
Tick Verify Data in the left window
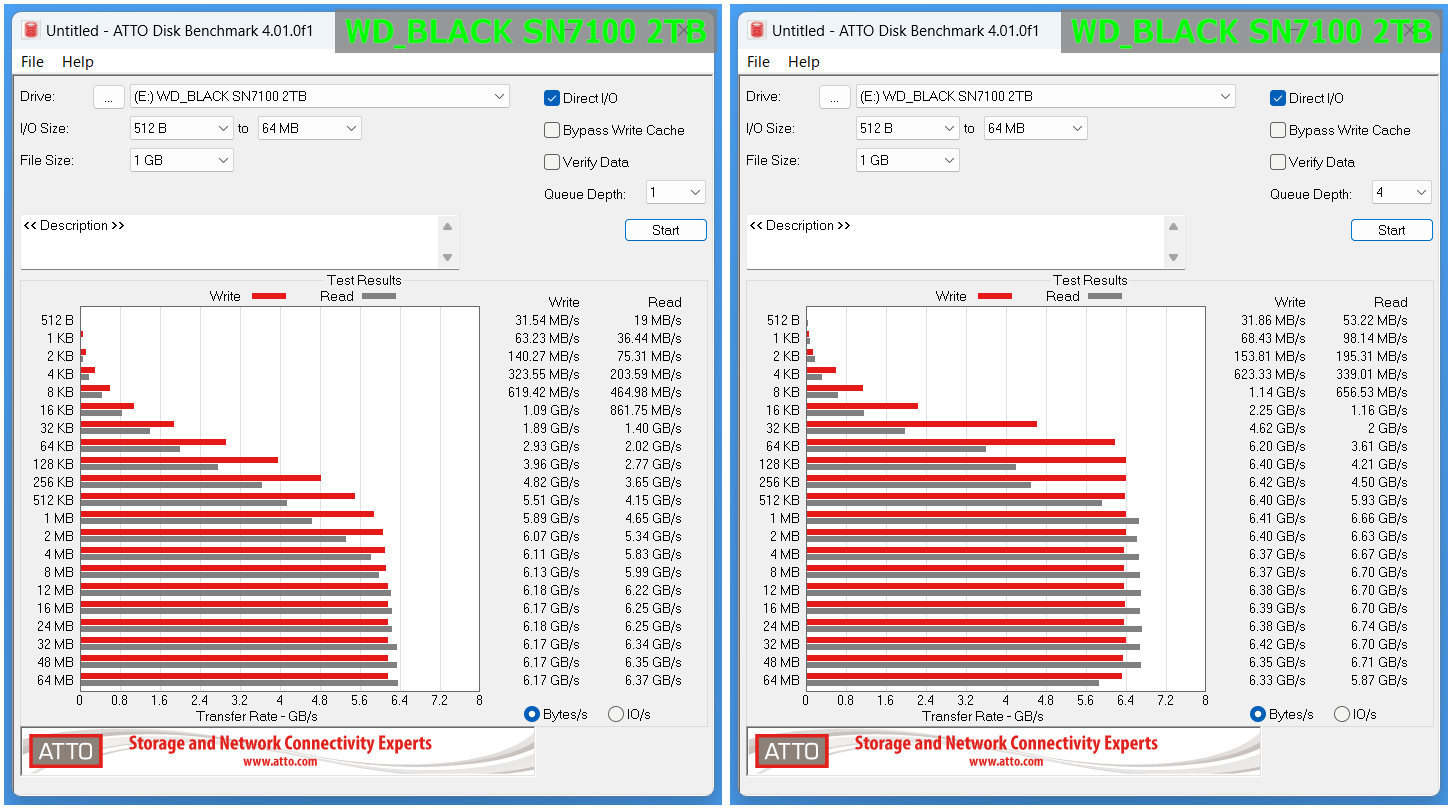[551, 162]
